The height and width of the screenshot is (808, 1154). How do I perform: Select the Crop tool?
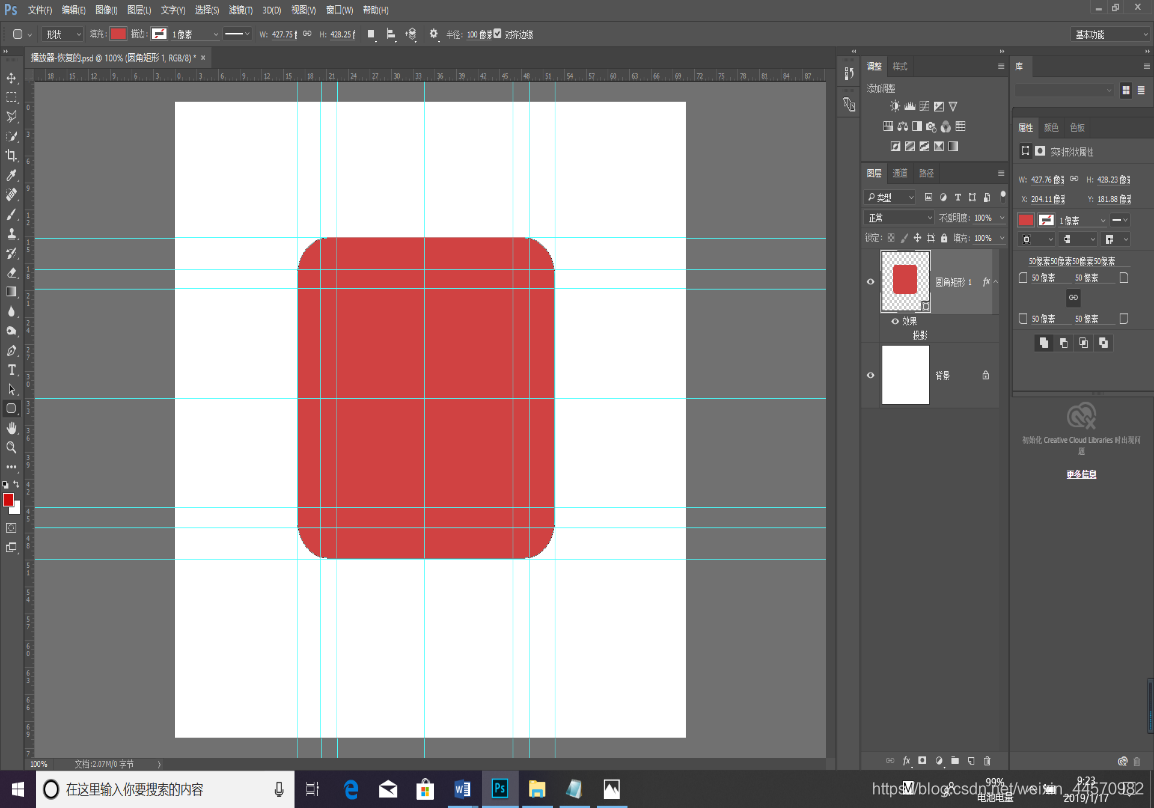pyautogui.click(x=12, y=156)
